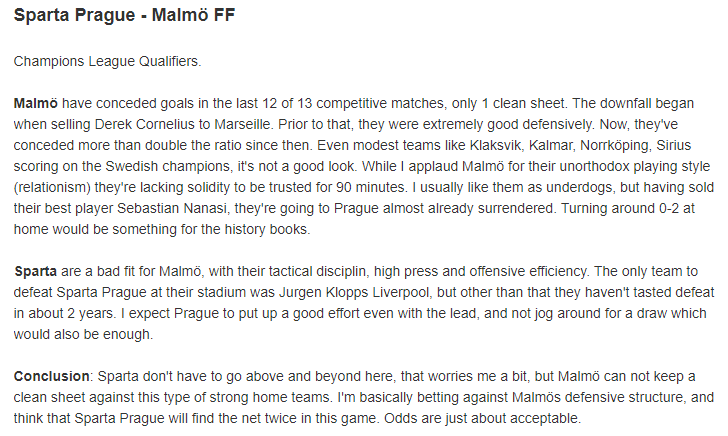This screenshot has width=728, height=436.
Task: Click the word Sirius in team list
Action: point(674,145)
